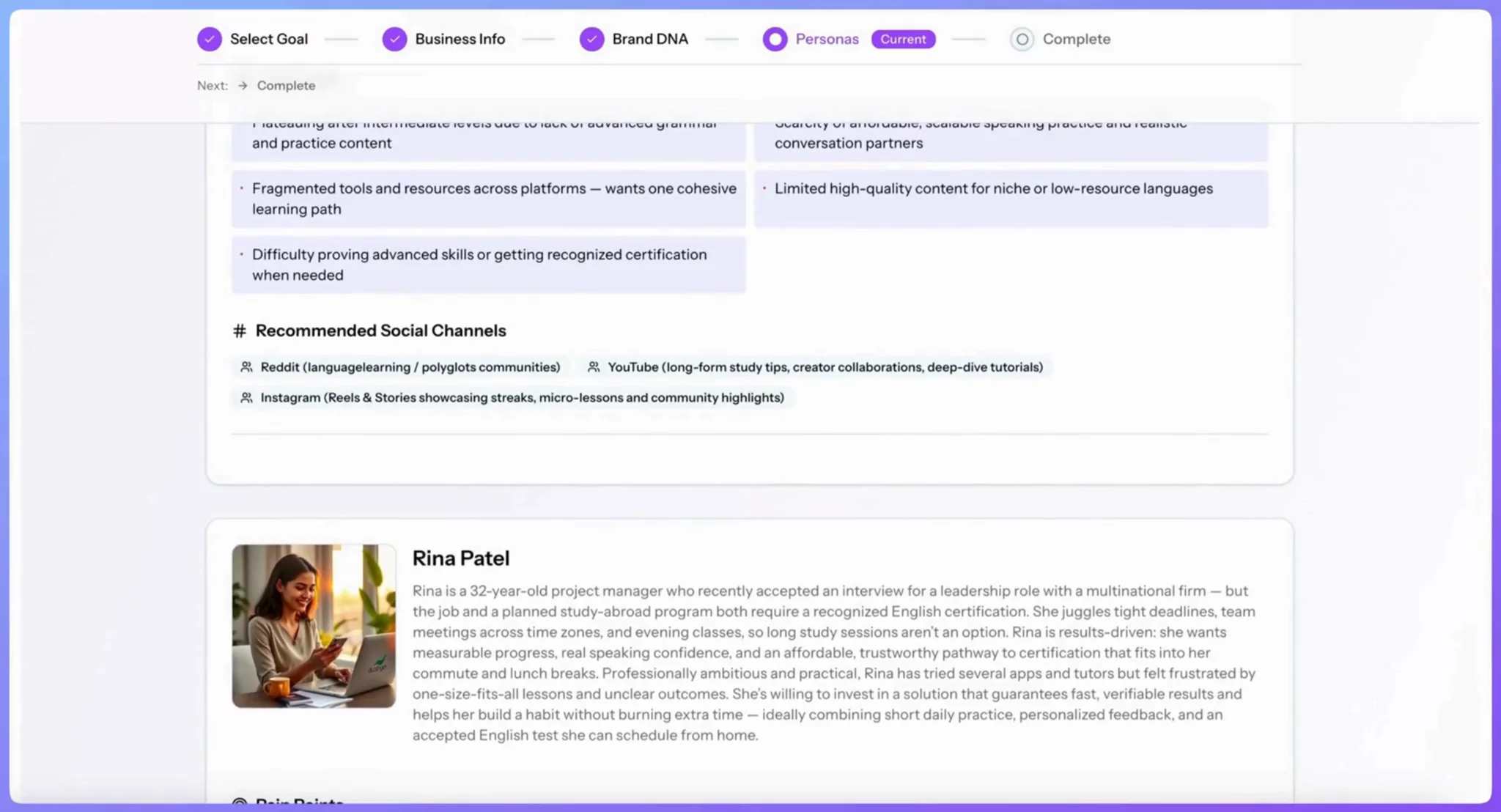
Task: Click the Rina Patel persona name heading
Action: tap(461, 558)
